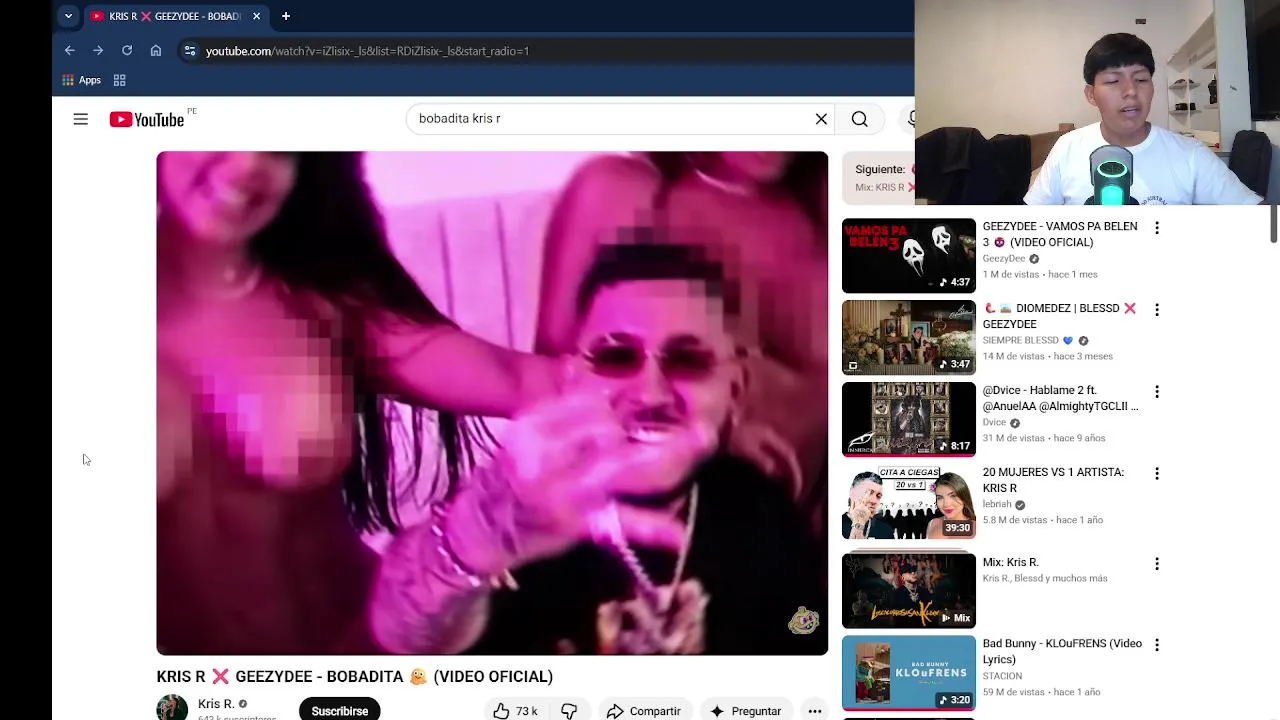Click the page vertical scrollbar thumb
This screenshot has height=720, width=1280.
point(1274,223)
